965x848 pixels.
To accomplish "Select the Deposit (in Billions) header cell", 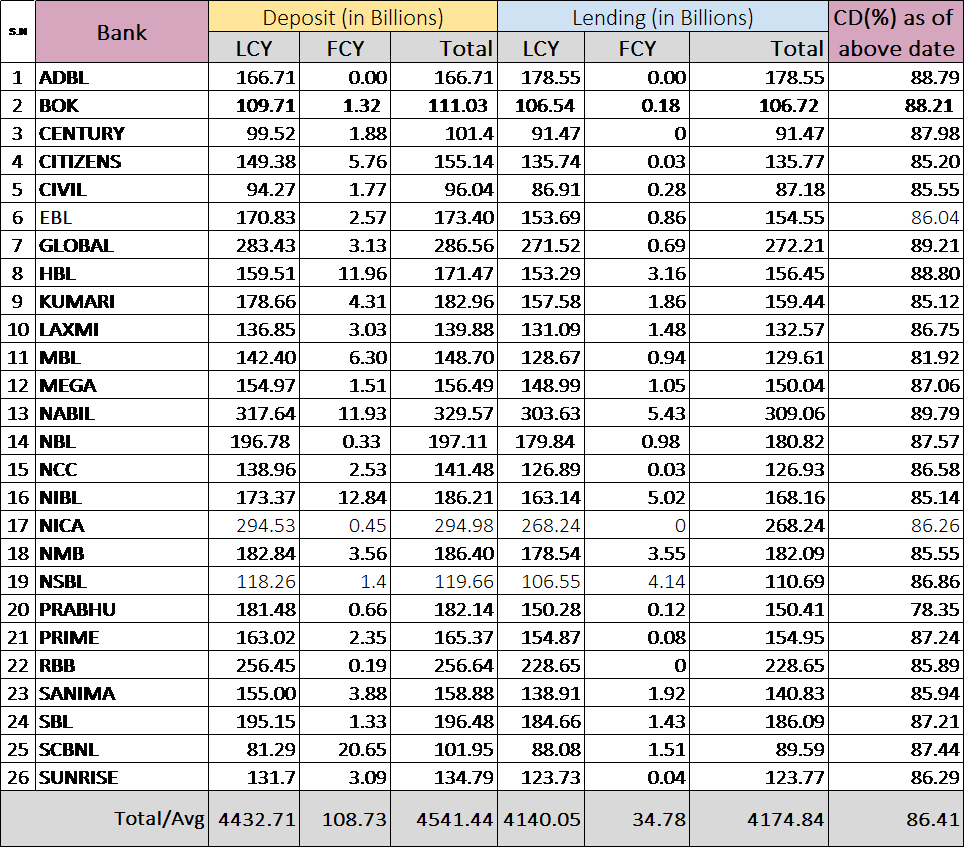I will (x=352, y=17).
